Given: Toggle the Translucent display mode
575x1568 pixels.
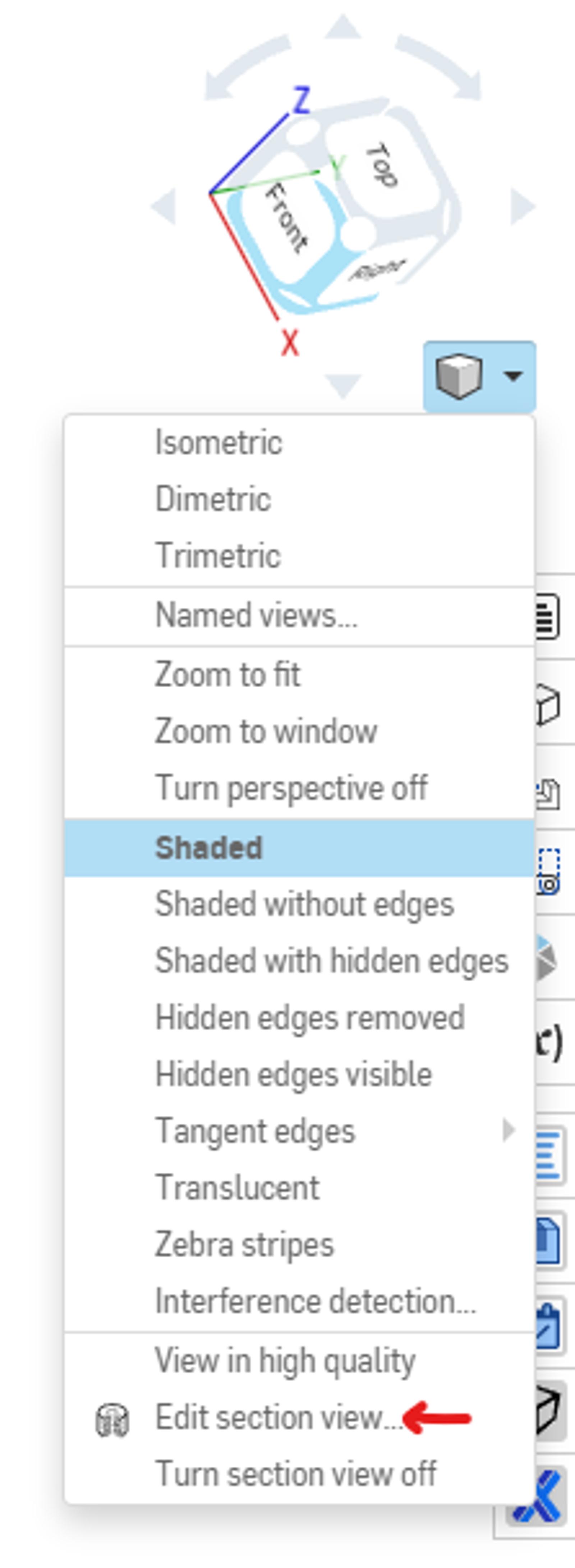Looking at the screenshot, I should [237, 1188].
